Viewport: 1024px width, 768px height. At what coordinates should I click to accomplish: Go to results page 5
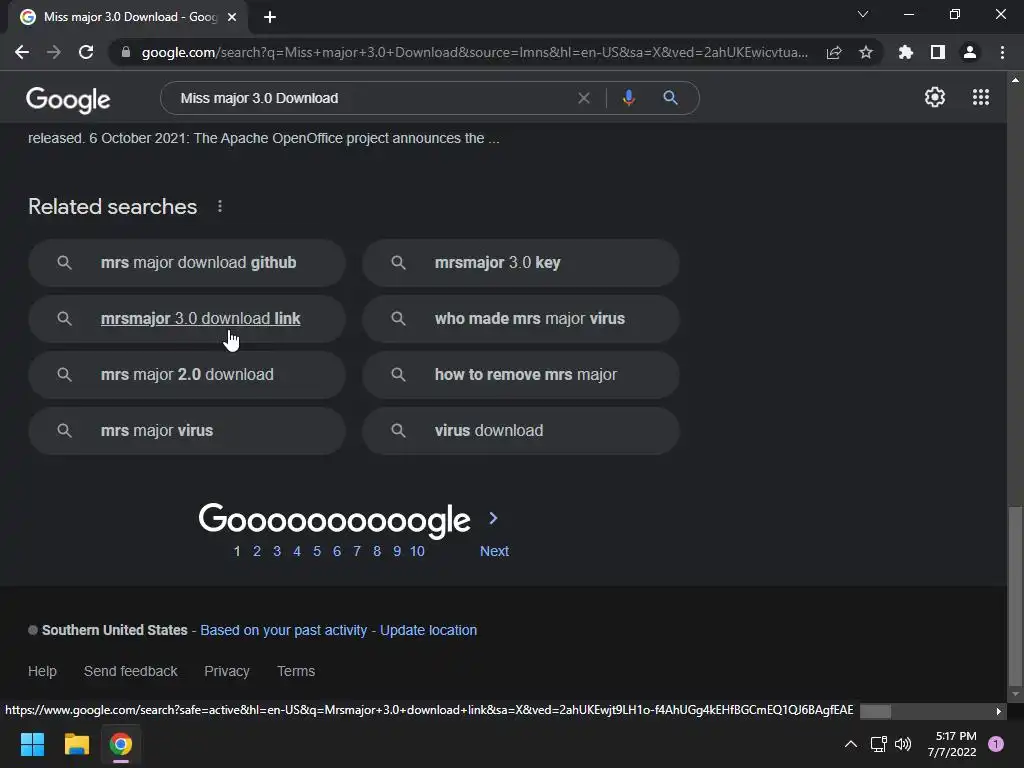point(317,551)
